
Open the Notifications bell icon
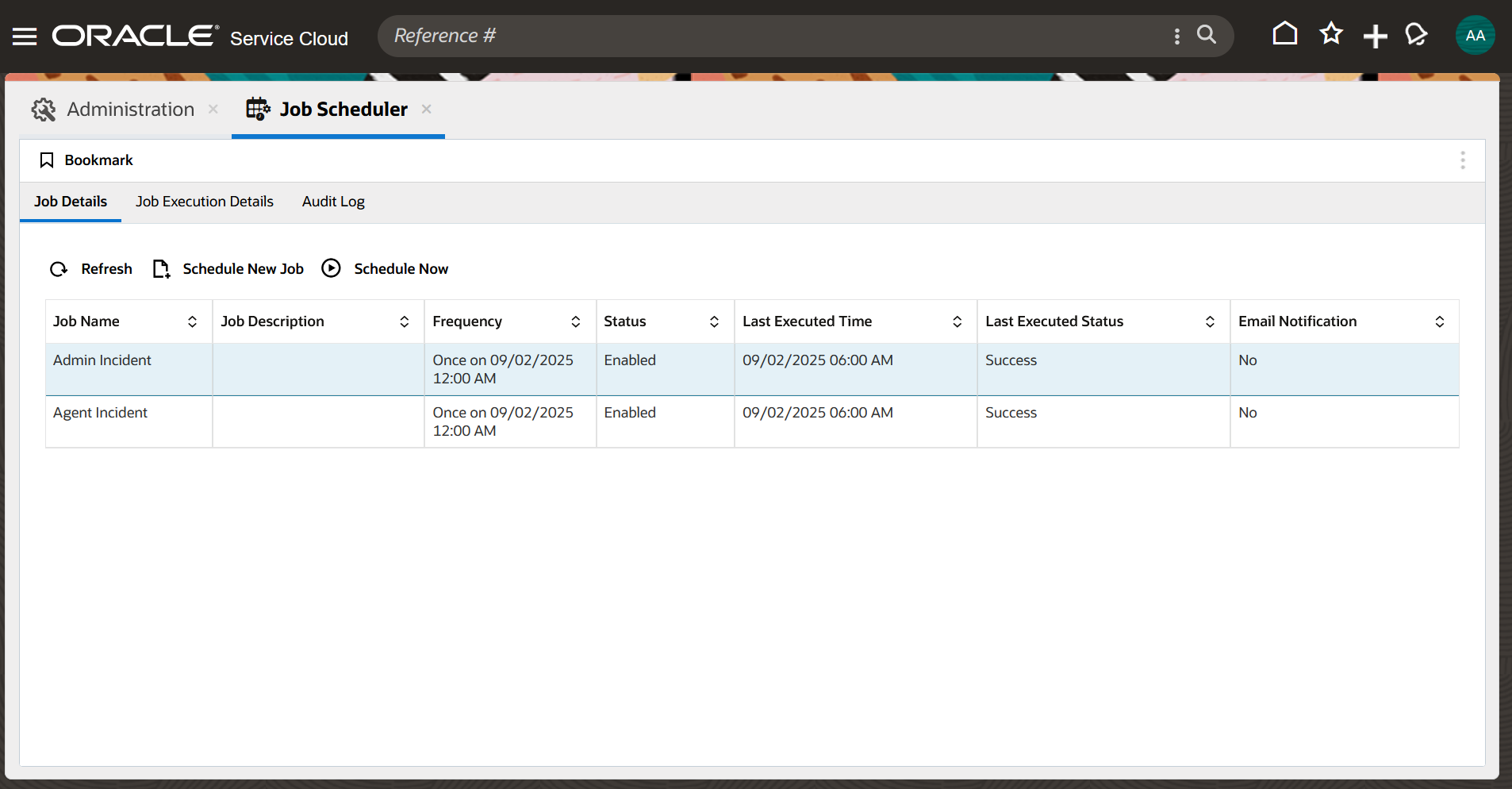[x=1417, y=35]
